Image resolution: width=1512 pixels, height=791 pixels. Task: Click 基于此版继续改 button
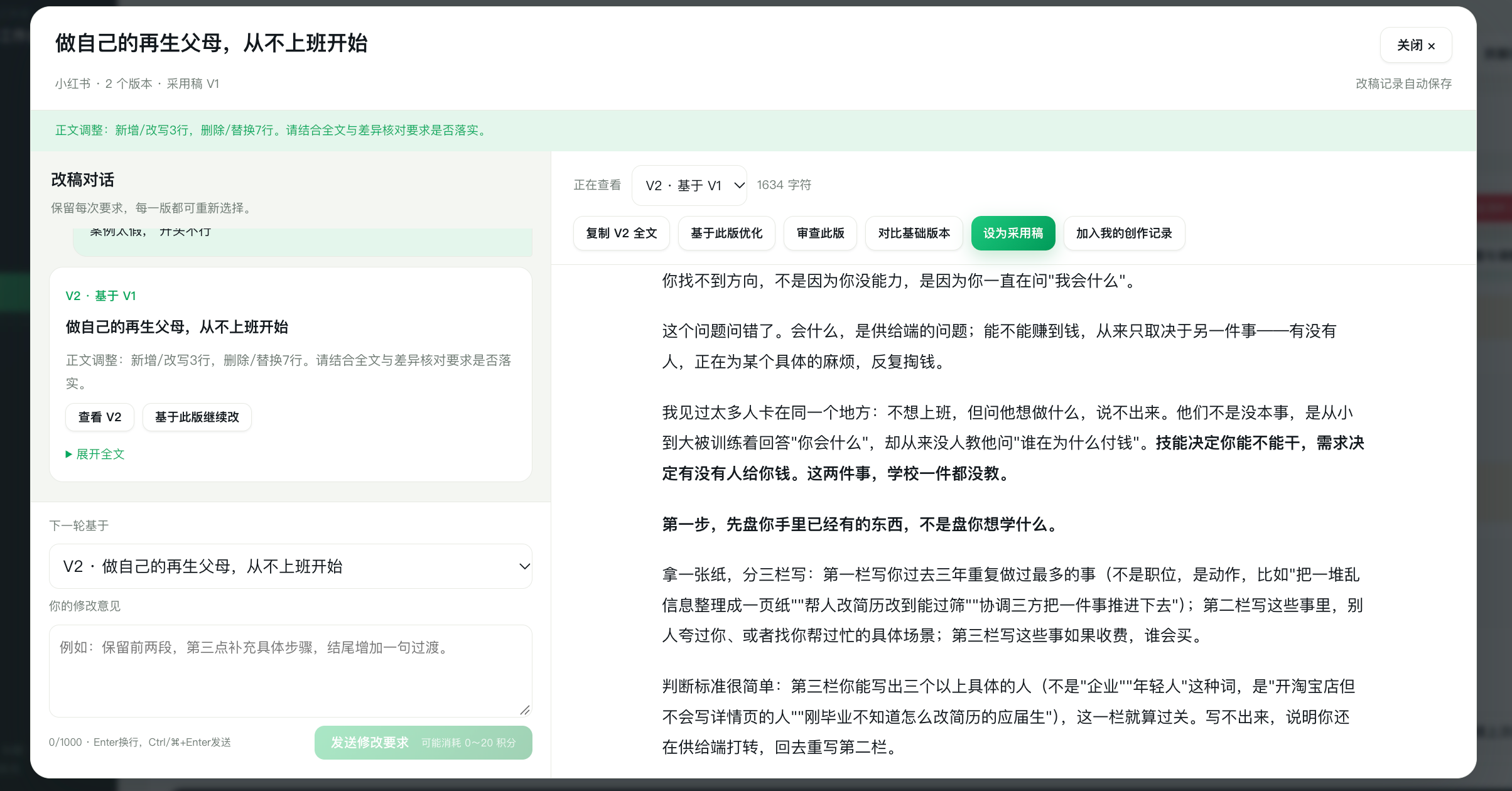197,417
